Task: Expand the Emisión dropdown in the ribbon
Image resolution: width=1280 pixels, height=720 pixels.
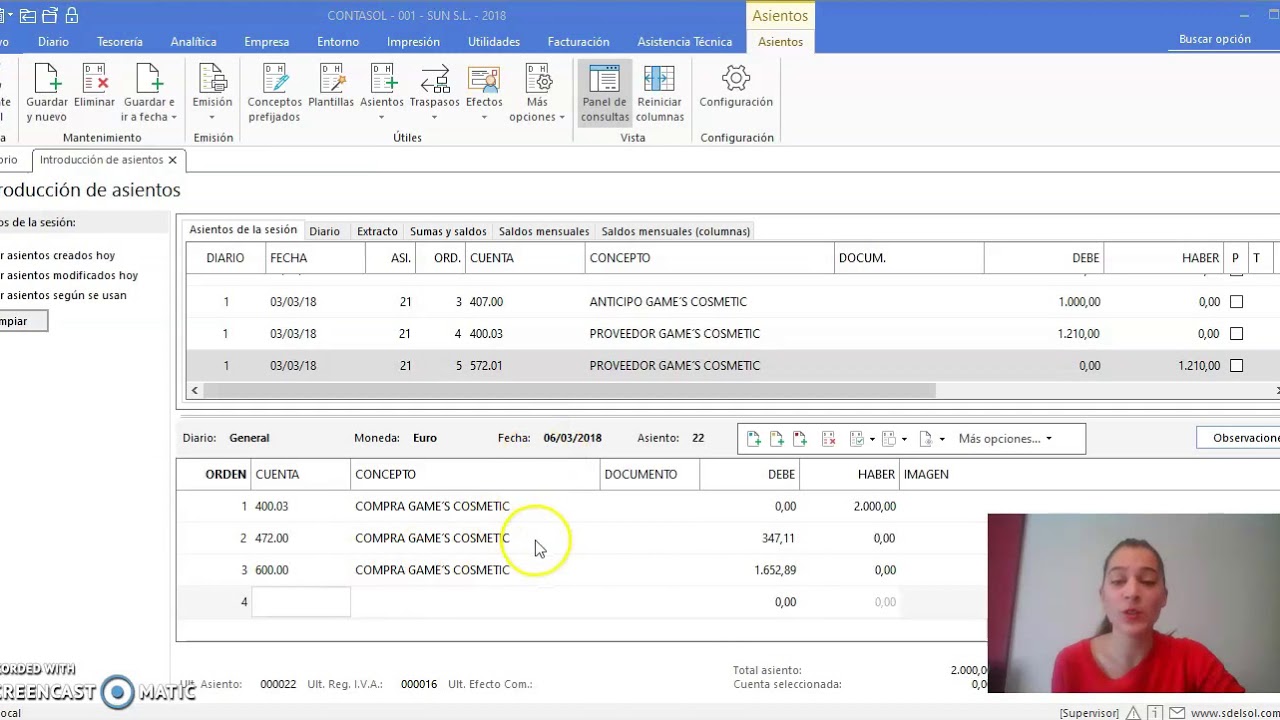Action: click(212, 117)
